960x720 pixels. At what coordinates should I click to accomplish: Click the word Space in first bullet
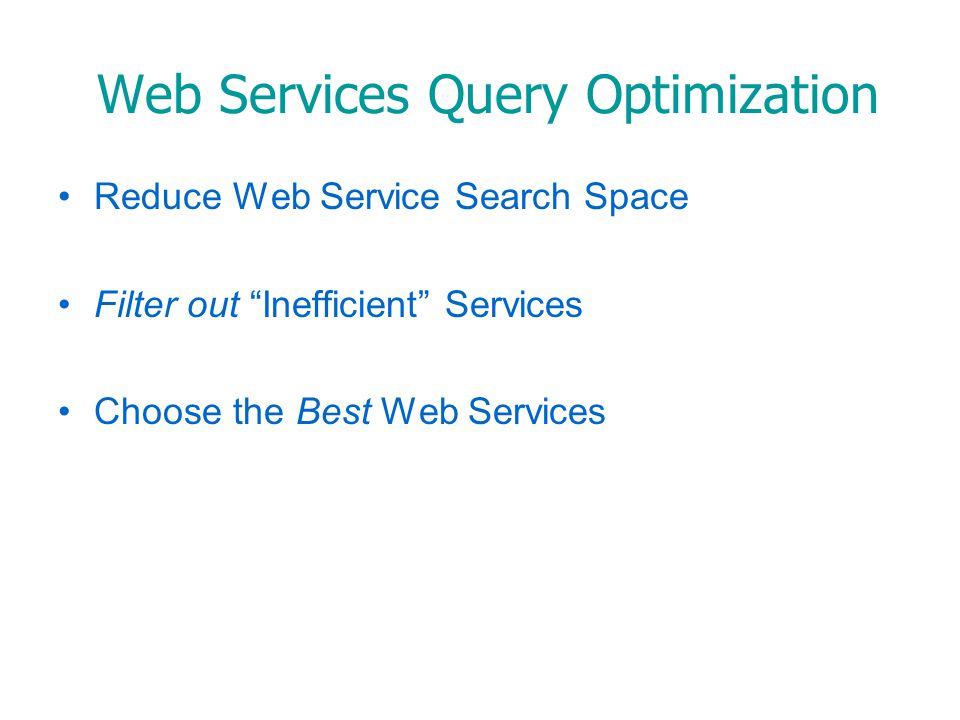636,198
